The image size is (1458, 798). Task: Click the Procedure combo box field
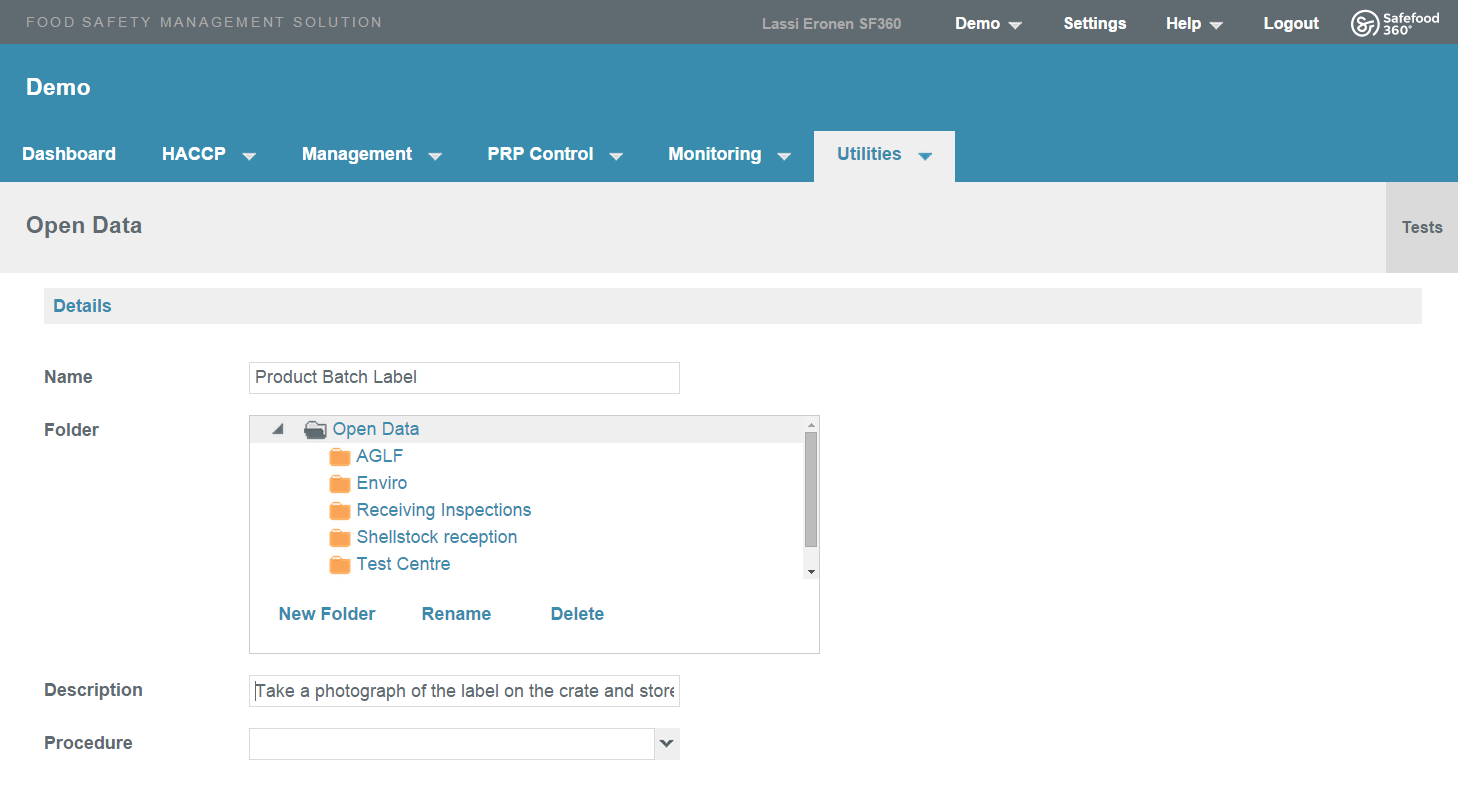pyautogui.click(x=452, y=744)
